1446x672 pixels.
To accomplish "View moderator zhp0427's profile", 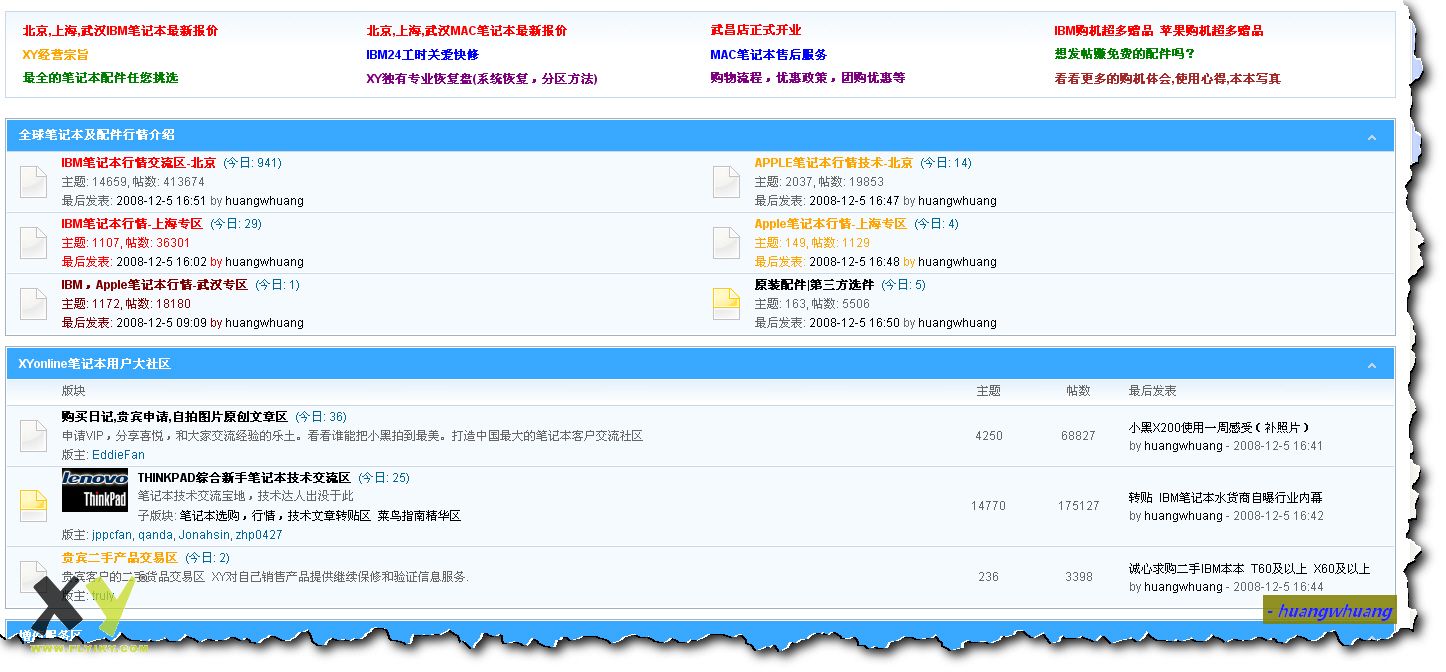I will click(x=258, y=535).
